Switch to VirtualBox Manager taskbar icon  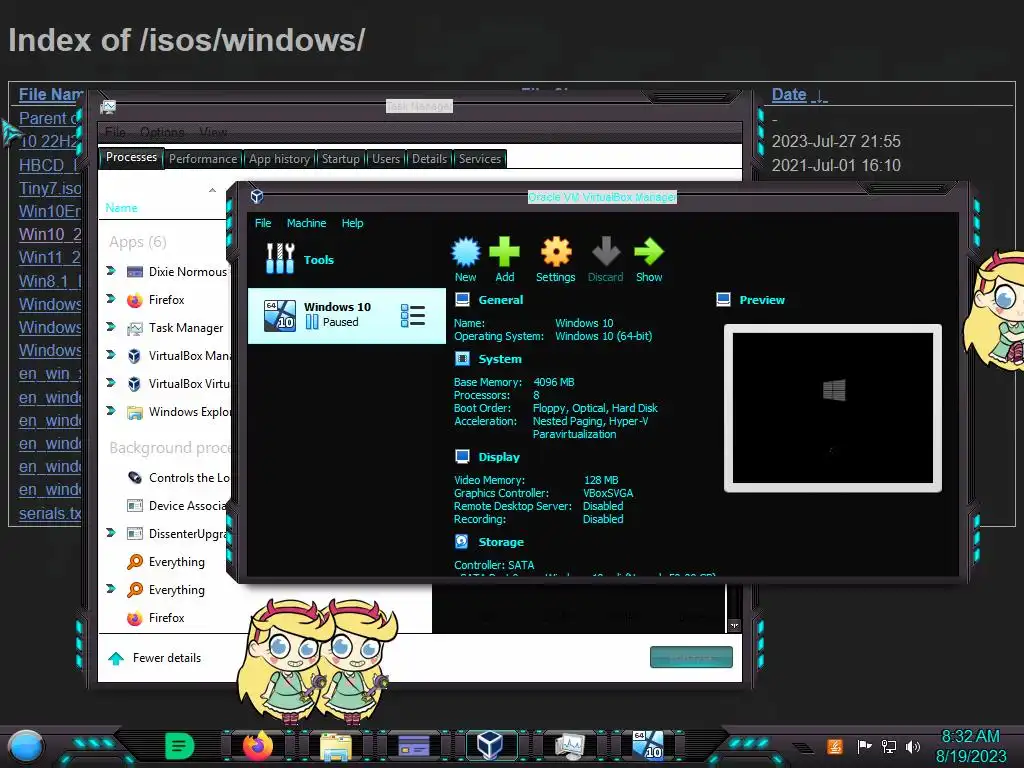490,745
